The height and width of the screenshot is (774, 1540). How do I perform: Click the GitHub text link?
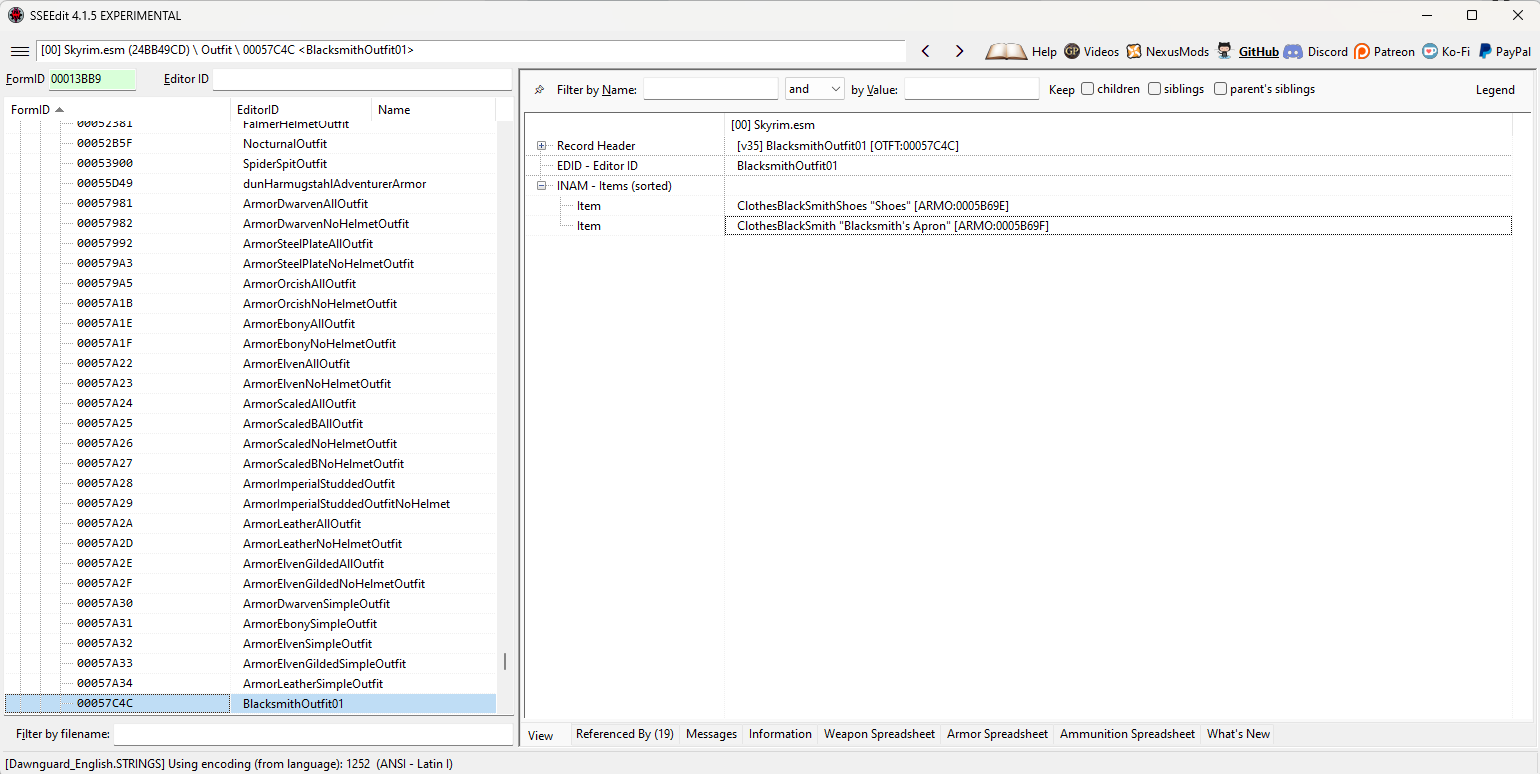coord(1259,52)
